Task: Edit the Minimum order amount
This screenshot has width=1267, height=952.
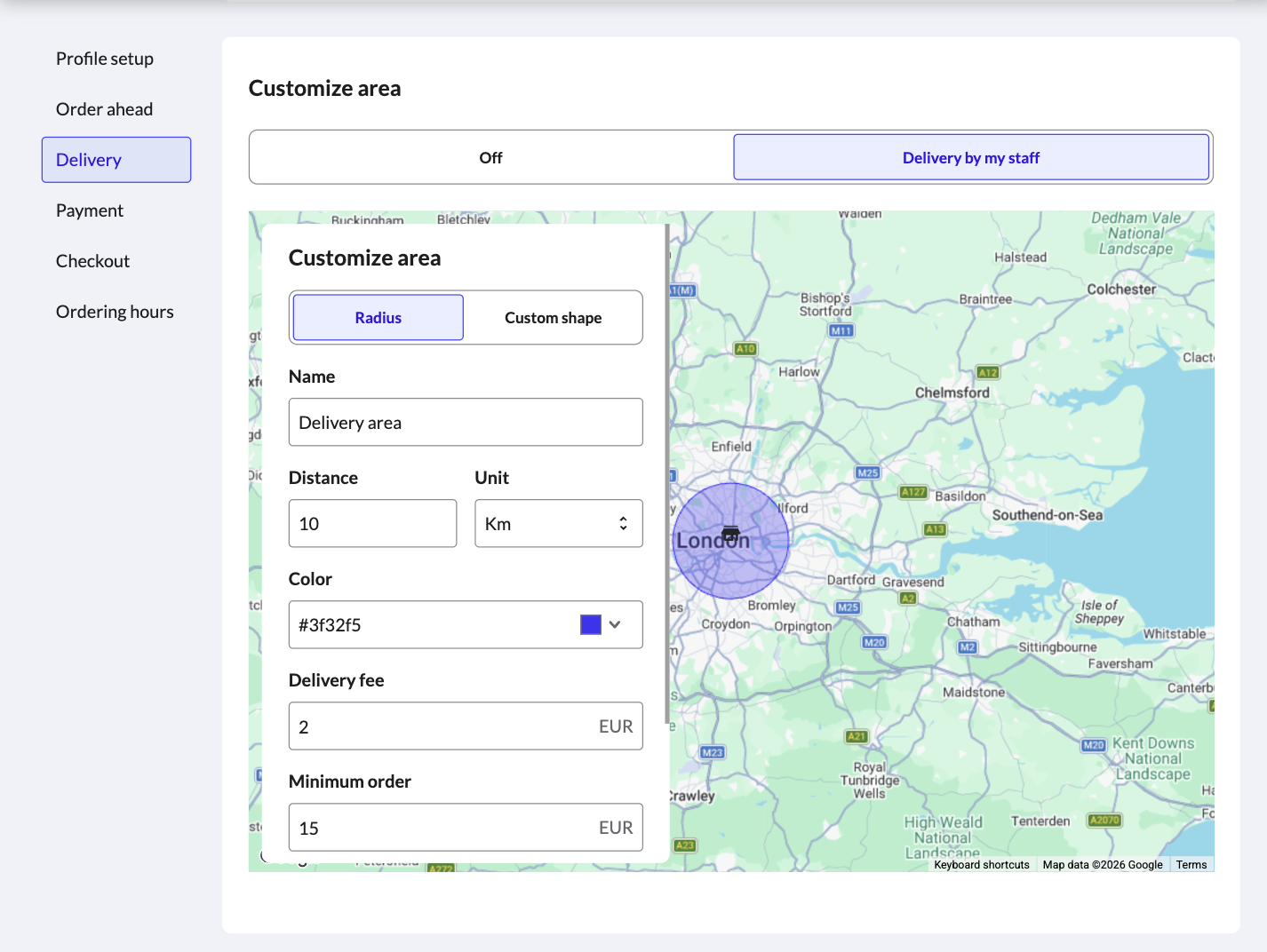Action: pyautogui.click(x=466, y=828)
